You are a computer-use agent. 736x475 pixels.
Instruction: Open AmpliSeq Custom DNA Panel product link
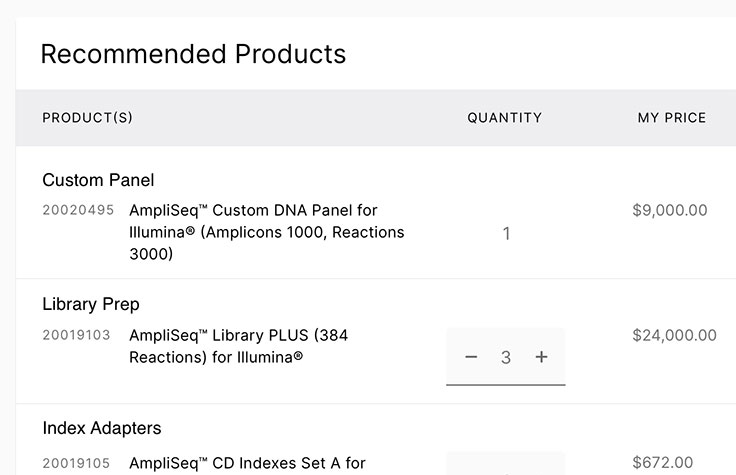point(267,232)
